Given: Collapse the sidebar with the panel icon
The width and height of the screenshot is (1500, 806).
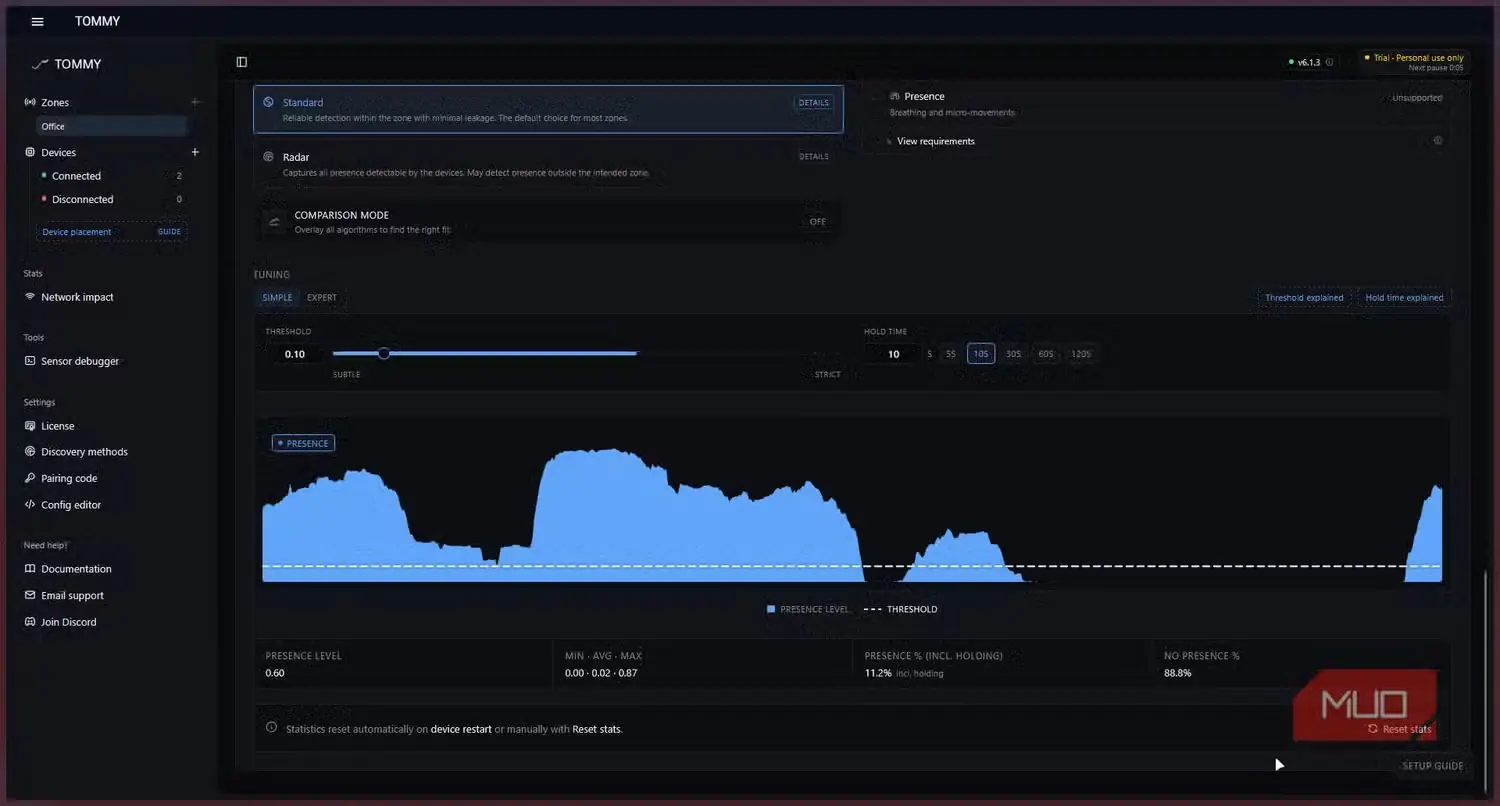Looking at the screenshot, I should (242, 62).
